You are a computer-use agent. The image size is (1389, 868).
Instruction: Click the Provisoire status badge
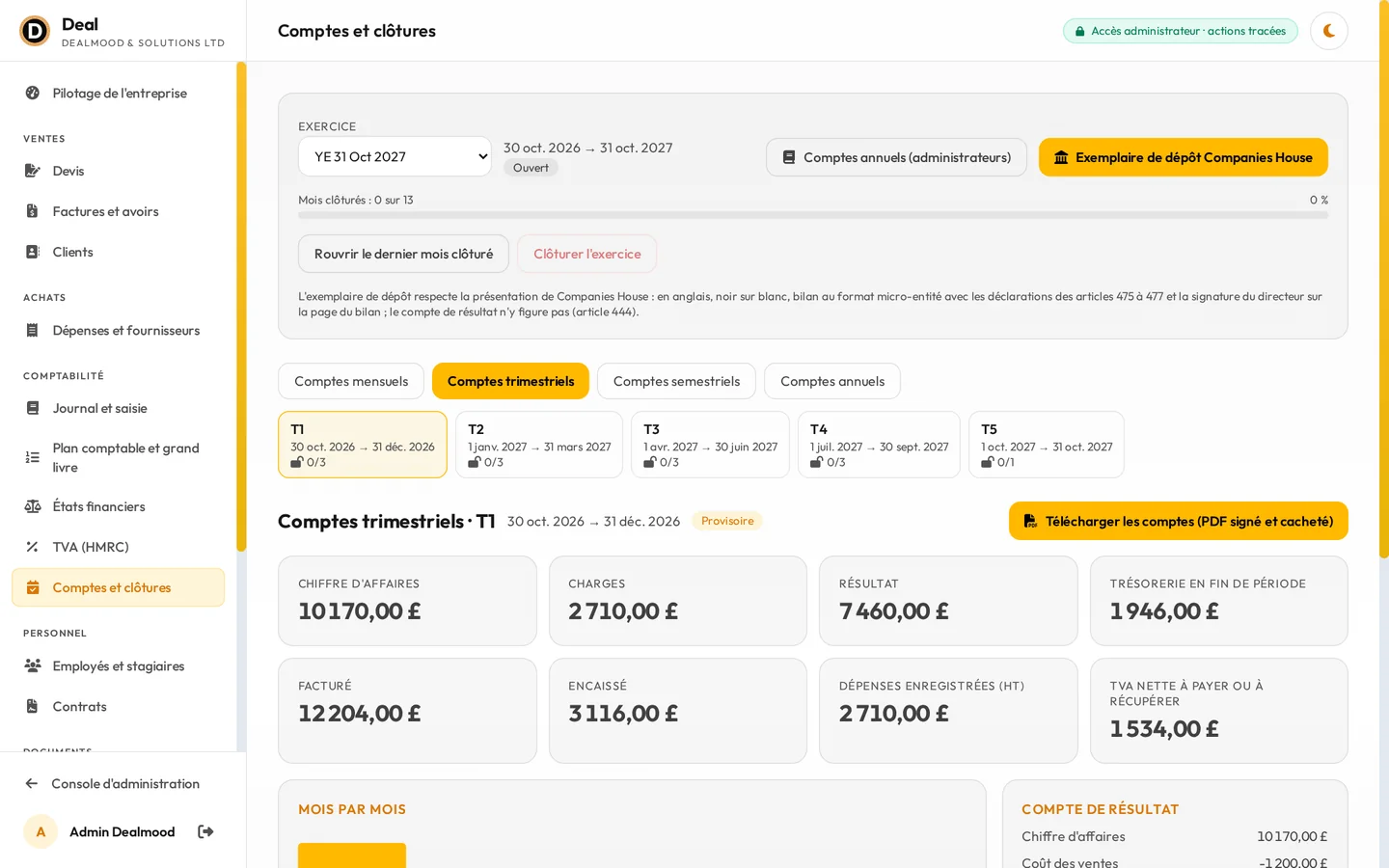point(727,521)
